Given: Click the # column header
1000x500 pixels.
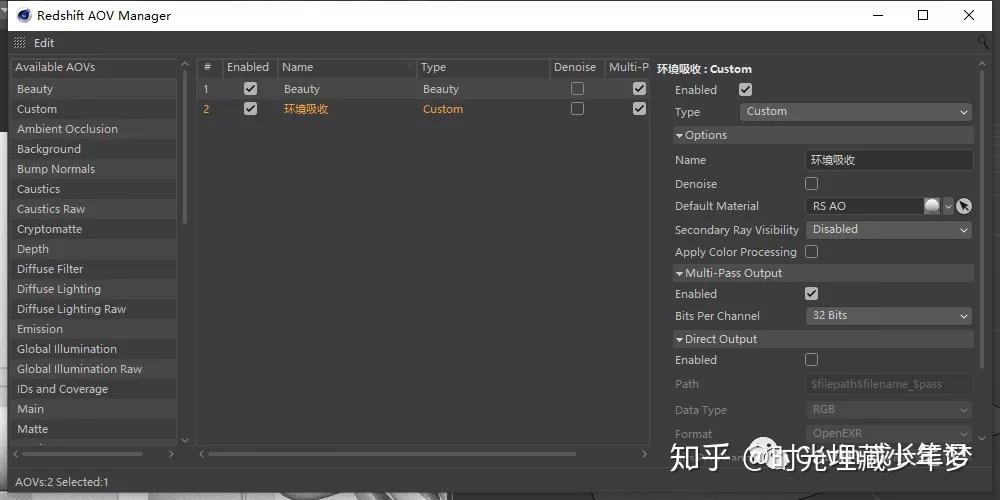Looking at the screenshot, I should coord(209,67).
